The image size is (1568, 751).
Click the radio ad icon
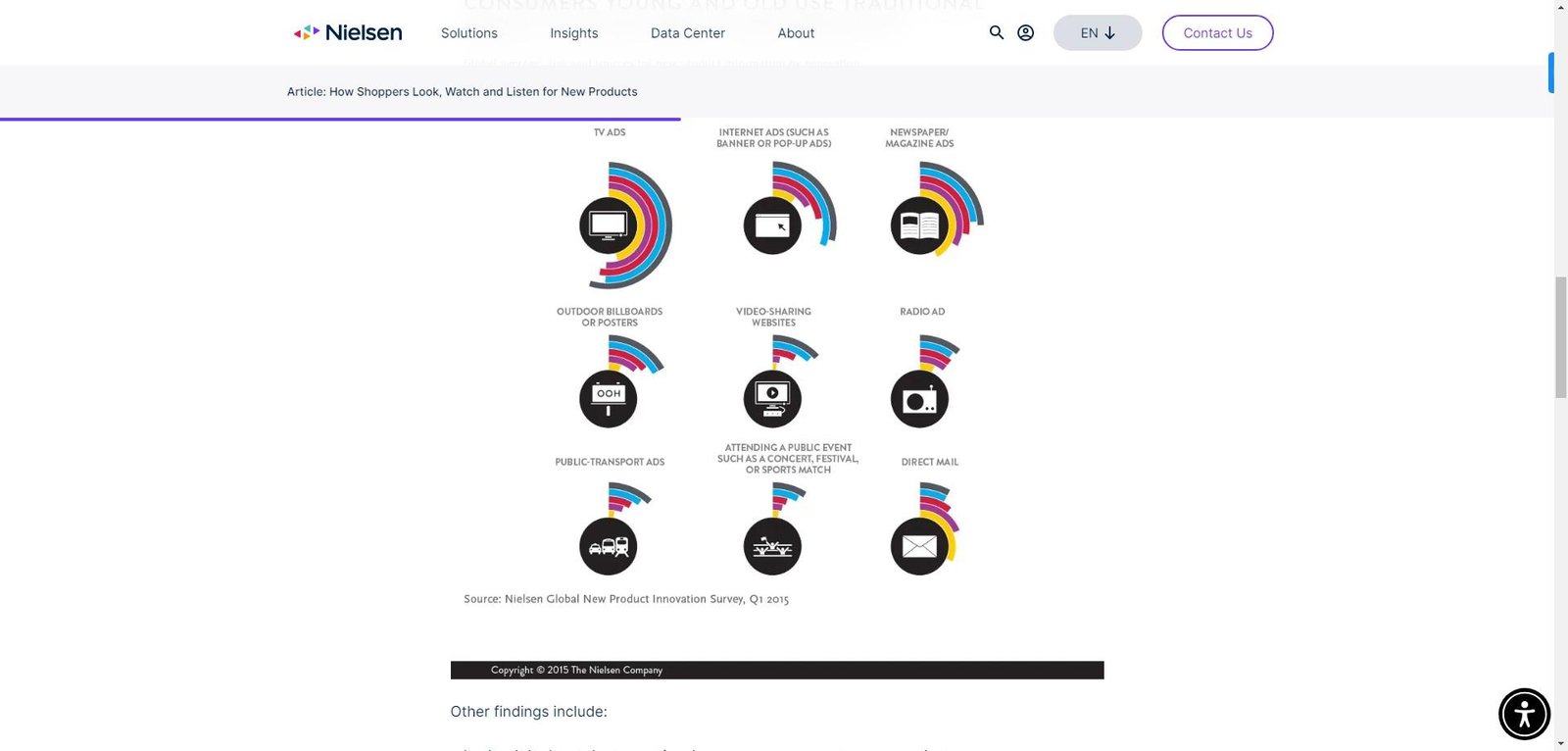pos(919,399)
